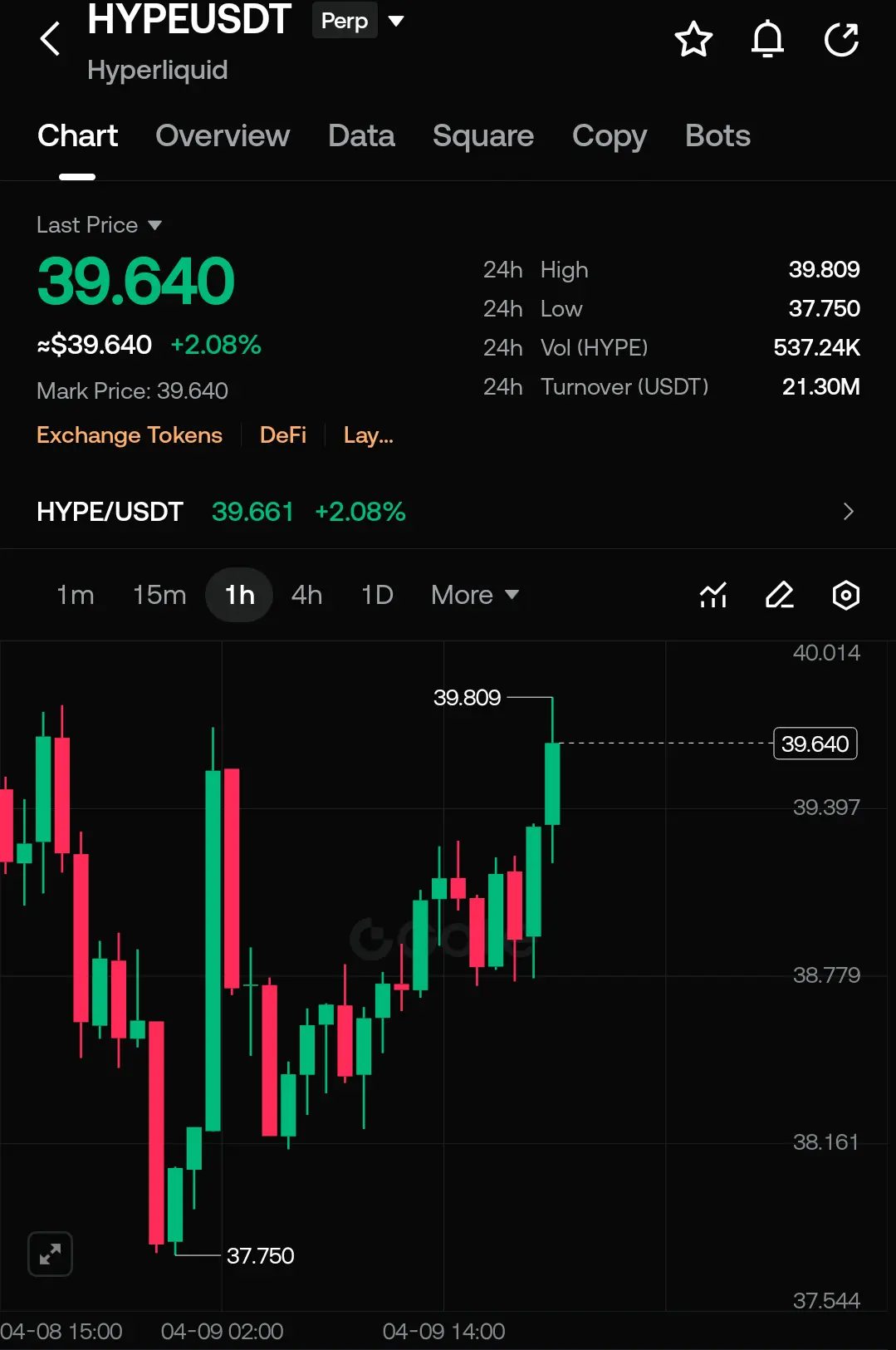The image size is (896, 1350).
Task: Select the 1m timeframe
Action: click(x=75, y=595)
